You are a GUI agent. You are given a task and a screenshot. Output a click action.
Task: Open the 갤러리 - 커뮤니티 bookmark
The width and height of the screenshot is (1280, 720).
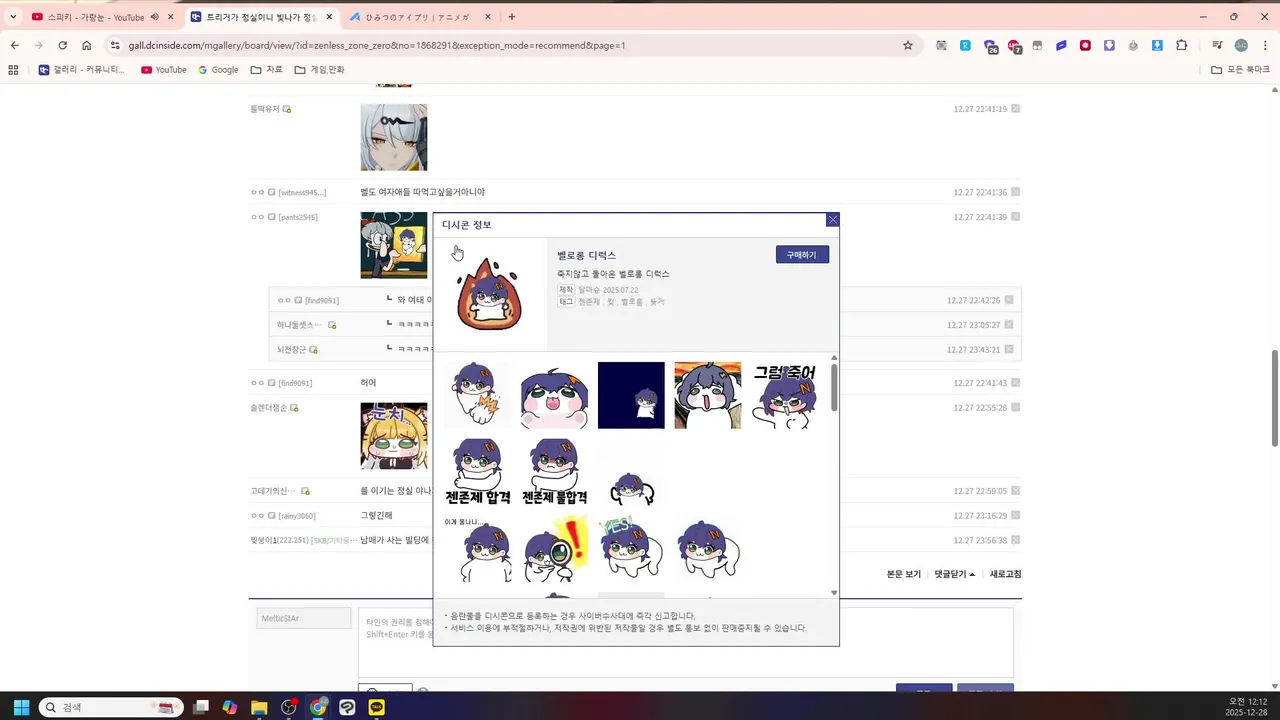coord(82,69)
